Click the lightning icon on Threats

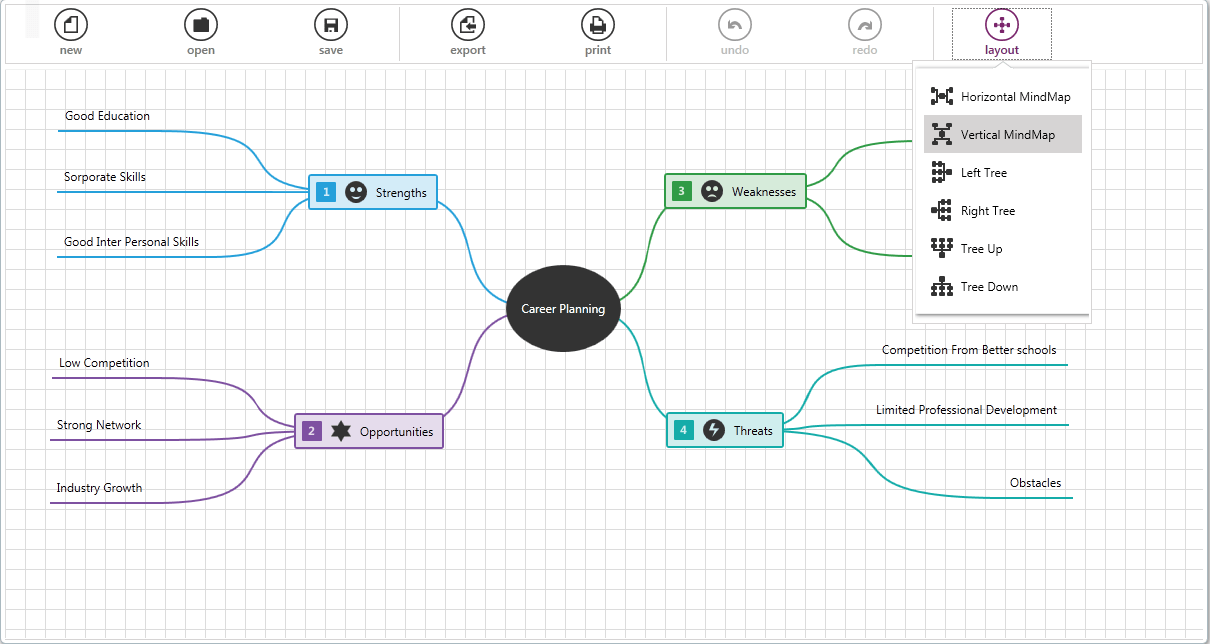[x=713, y=430]
